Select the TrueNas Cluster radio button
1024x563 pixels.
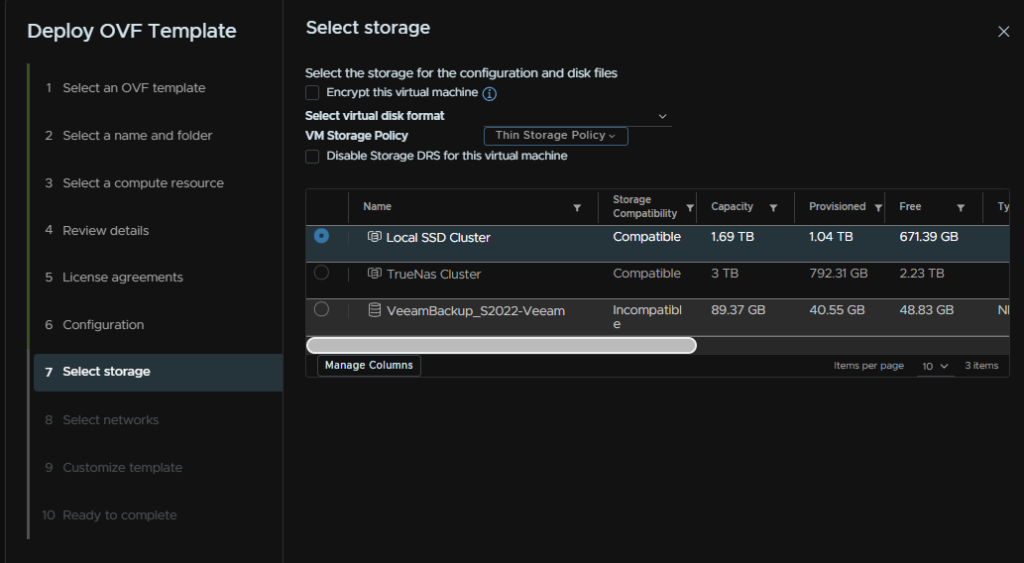(x=321, y=272)
